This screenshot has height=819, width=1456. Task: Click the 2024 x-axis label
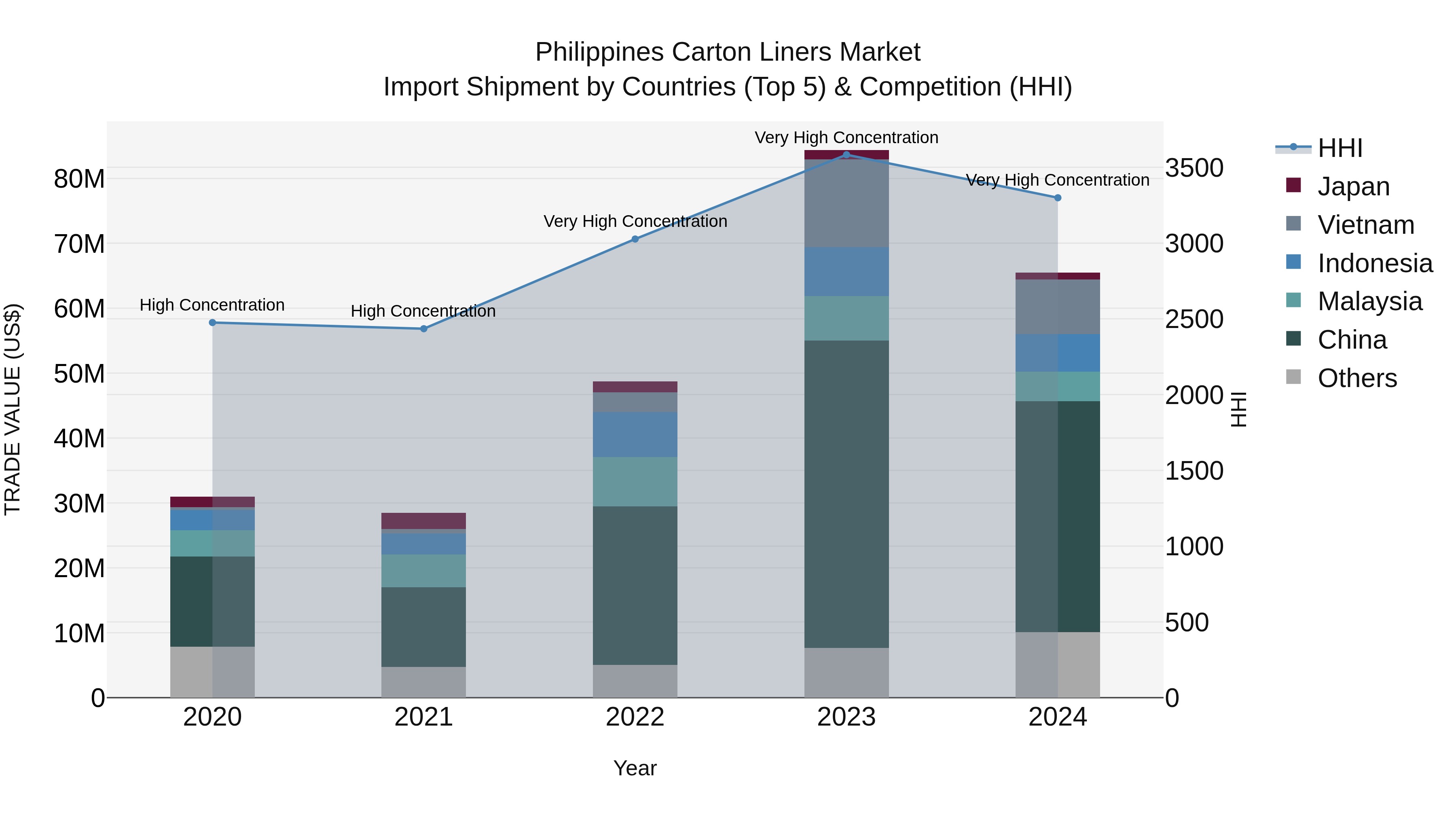(x=1058, y=717)
